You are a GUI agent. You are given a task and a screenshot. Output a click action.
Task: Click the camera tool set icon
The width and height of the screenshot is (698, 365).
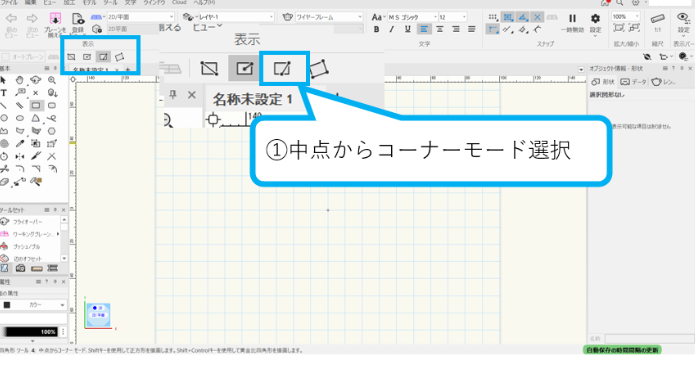20,268
